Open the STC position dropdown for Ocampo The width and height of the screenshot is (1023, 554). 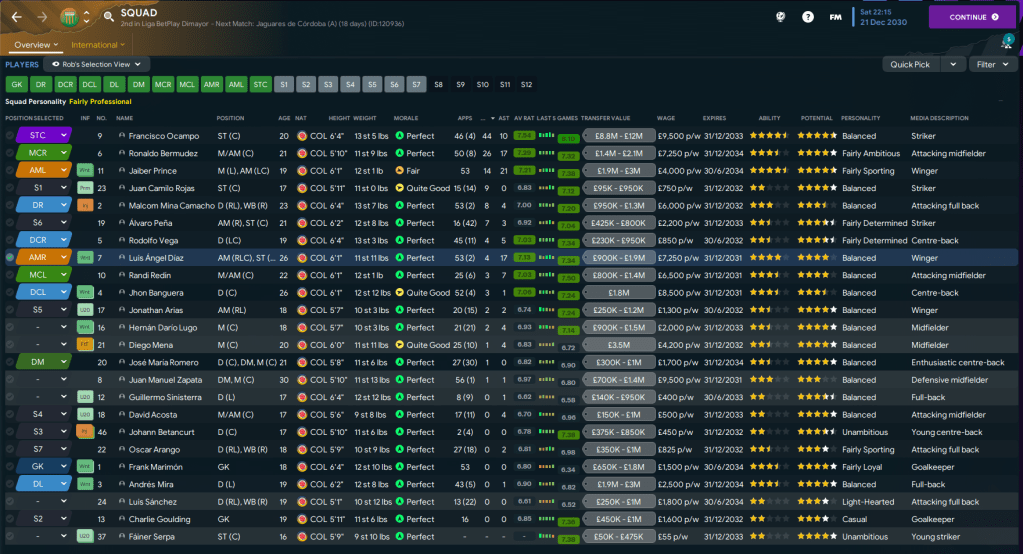click(x=64, y=136)
